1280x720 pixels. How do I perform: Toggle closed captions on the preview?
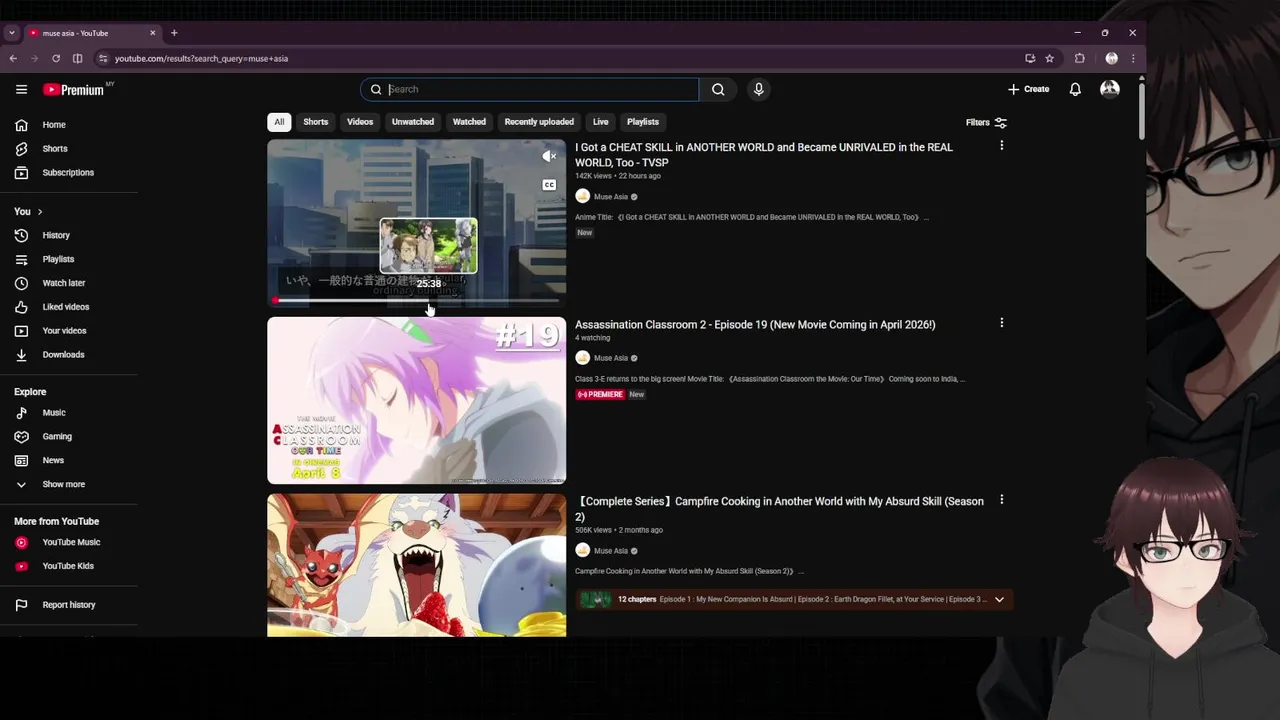549,185
